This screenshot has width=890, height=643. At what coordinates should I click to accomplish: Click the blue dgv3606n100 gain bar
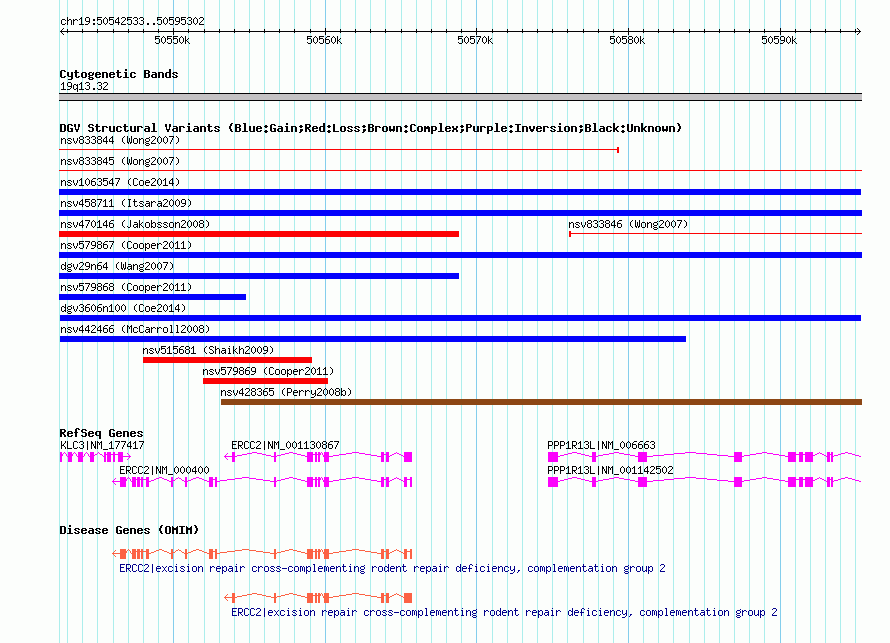(460, 318)
